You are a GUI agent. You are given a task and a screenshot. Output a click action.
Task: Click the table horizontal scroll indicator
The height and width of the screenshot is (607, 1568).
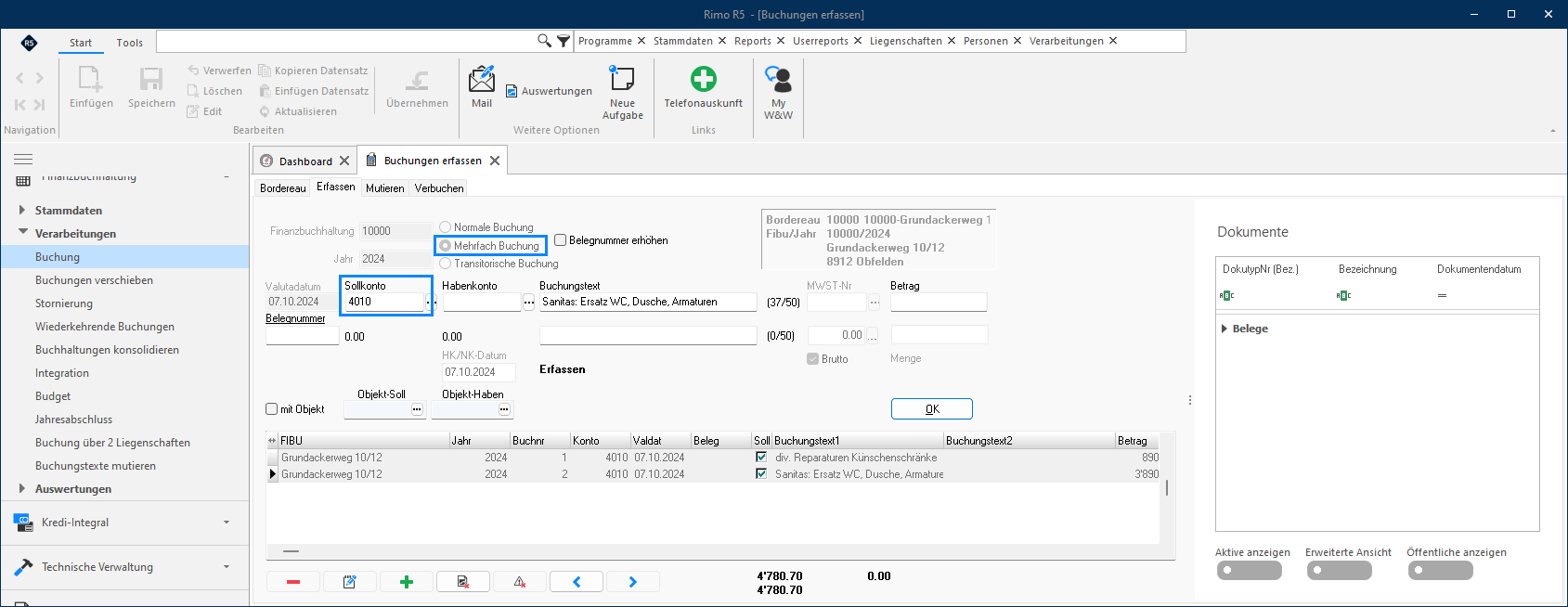tap(292, 551)
